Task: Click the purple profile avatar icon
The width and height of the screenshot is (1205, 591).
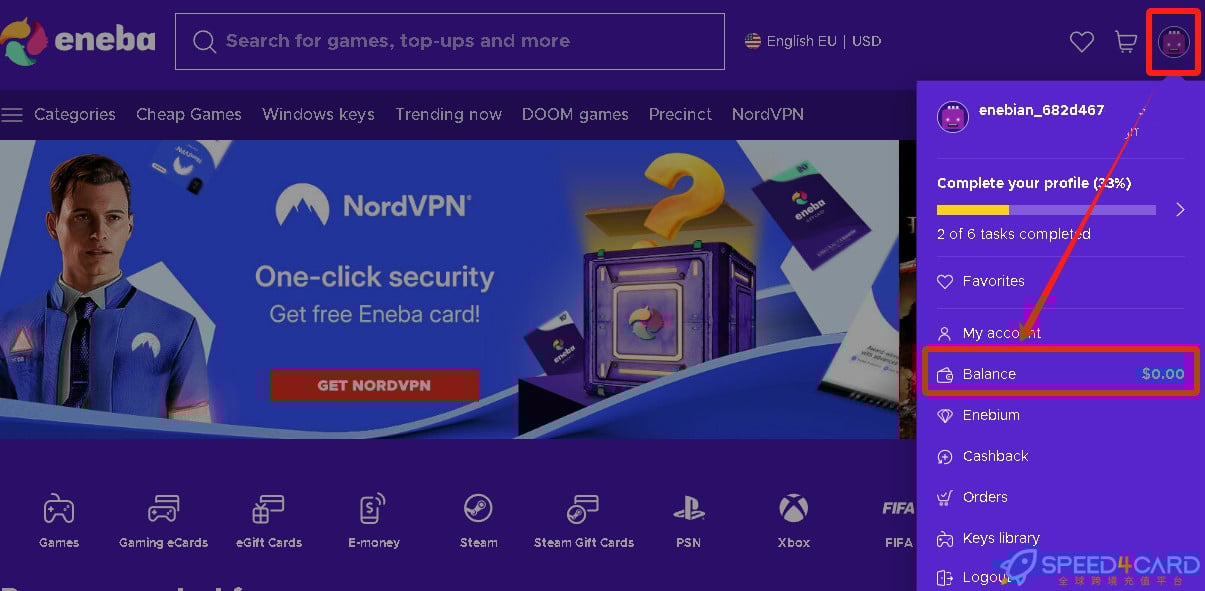Action: (x=1173, y=42)
